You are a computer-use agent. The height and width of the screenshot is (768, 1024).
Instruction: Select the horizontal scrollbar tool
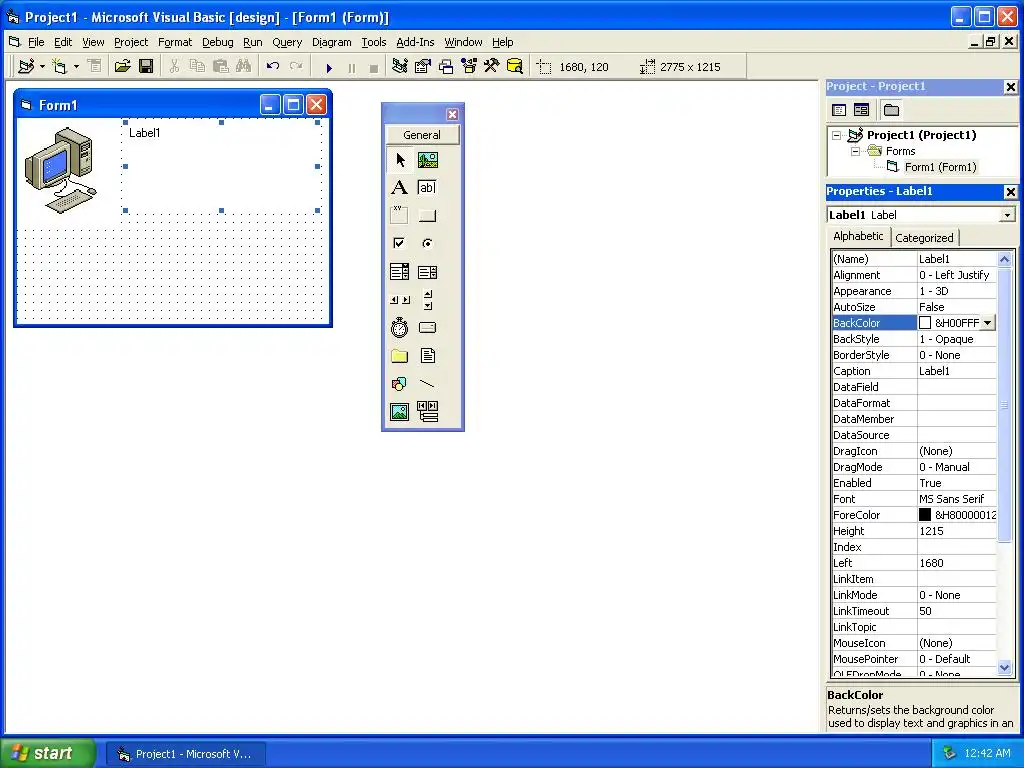click(x=400, y=300)
